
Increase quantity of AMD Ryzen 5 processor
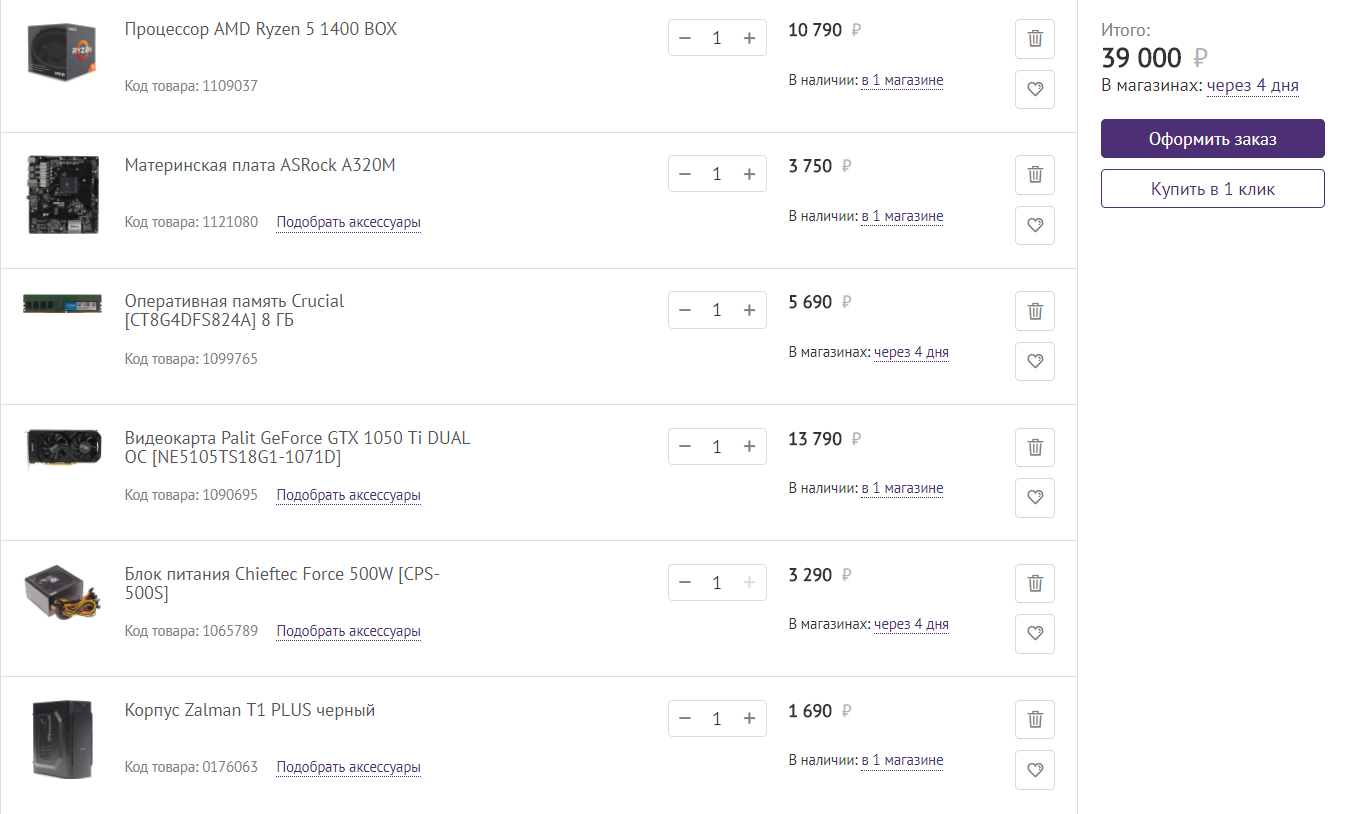click(749, 38)
